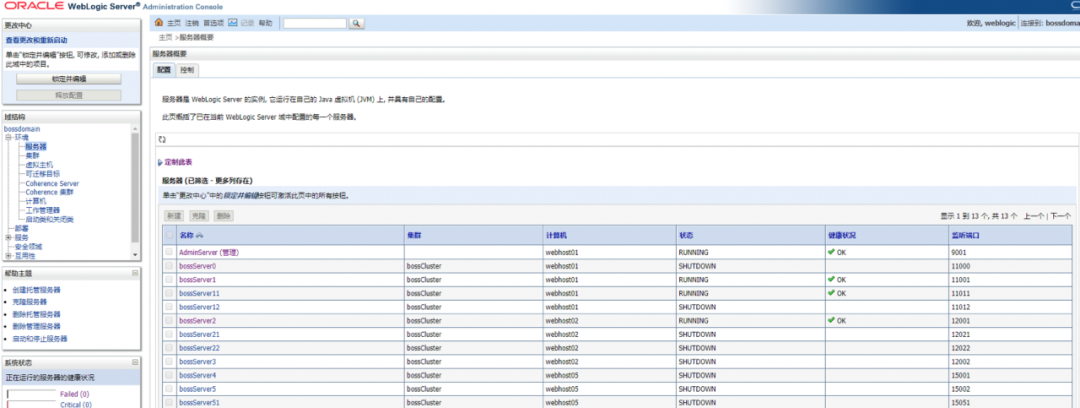1080x408 pixels.
Task: Switch to the 控制 tab
Action: (187, 70)
